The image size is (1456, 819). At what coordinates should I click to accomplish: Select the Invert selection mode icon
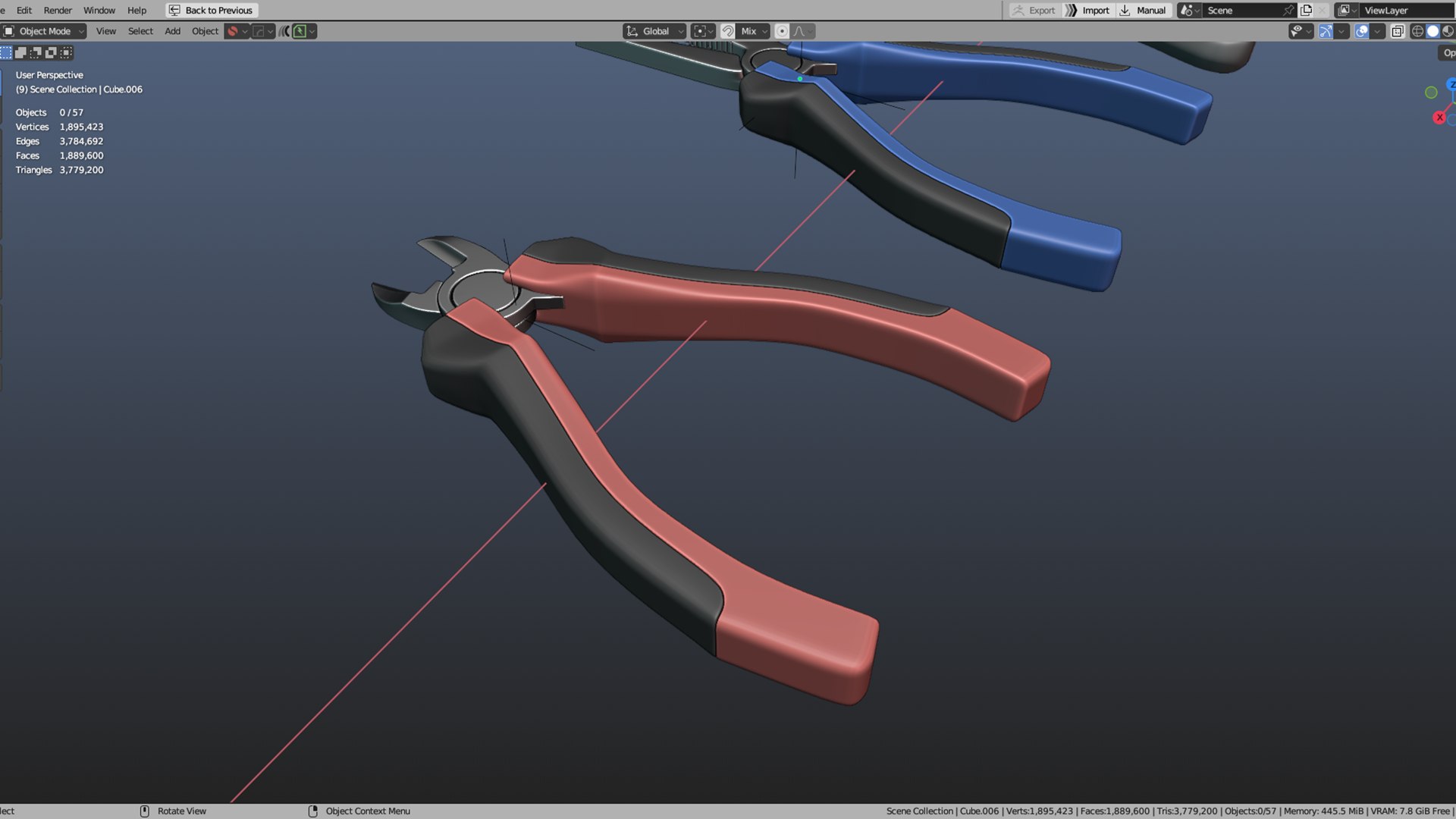pyautogui.click(x=51, y=52)
